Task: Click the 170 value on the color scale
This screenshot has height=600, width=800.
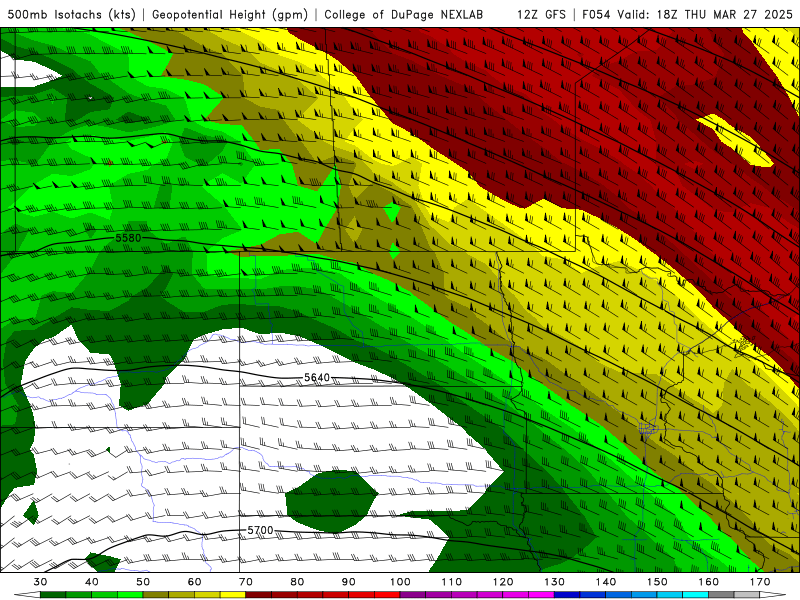Action: point(760,582)
